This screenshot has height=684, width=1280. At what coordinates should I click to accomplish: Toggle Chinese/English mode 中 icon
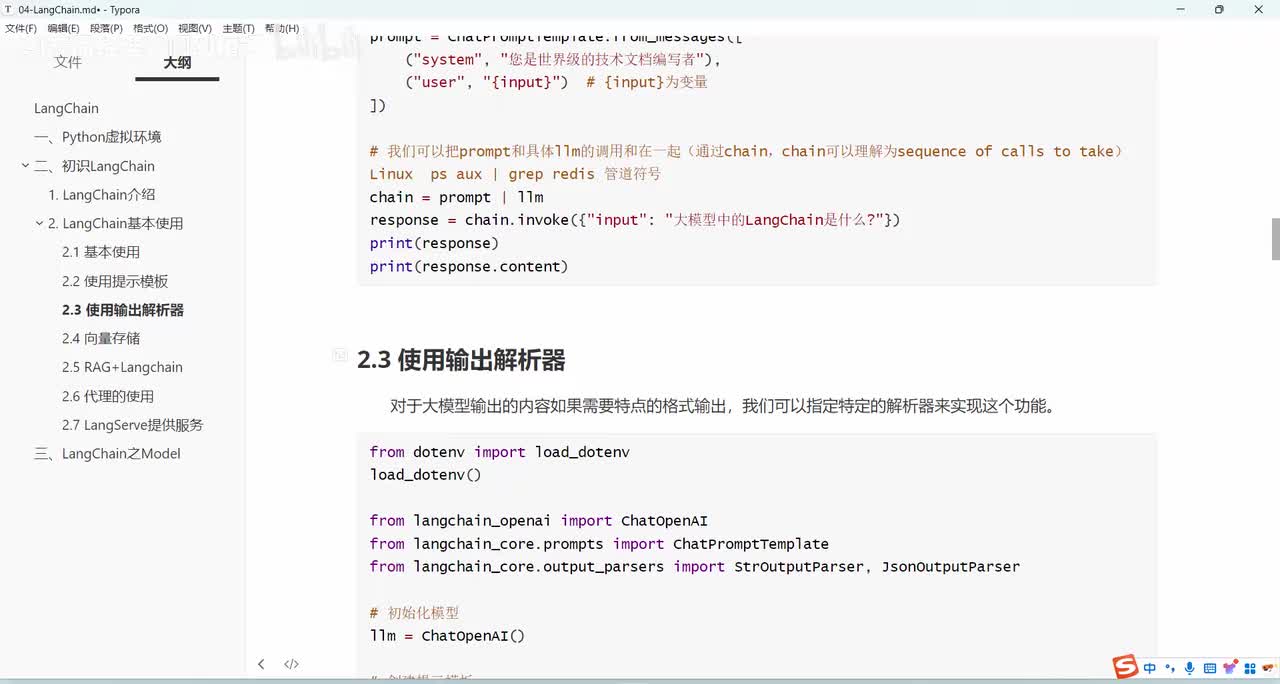[x=1150, y=668]
